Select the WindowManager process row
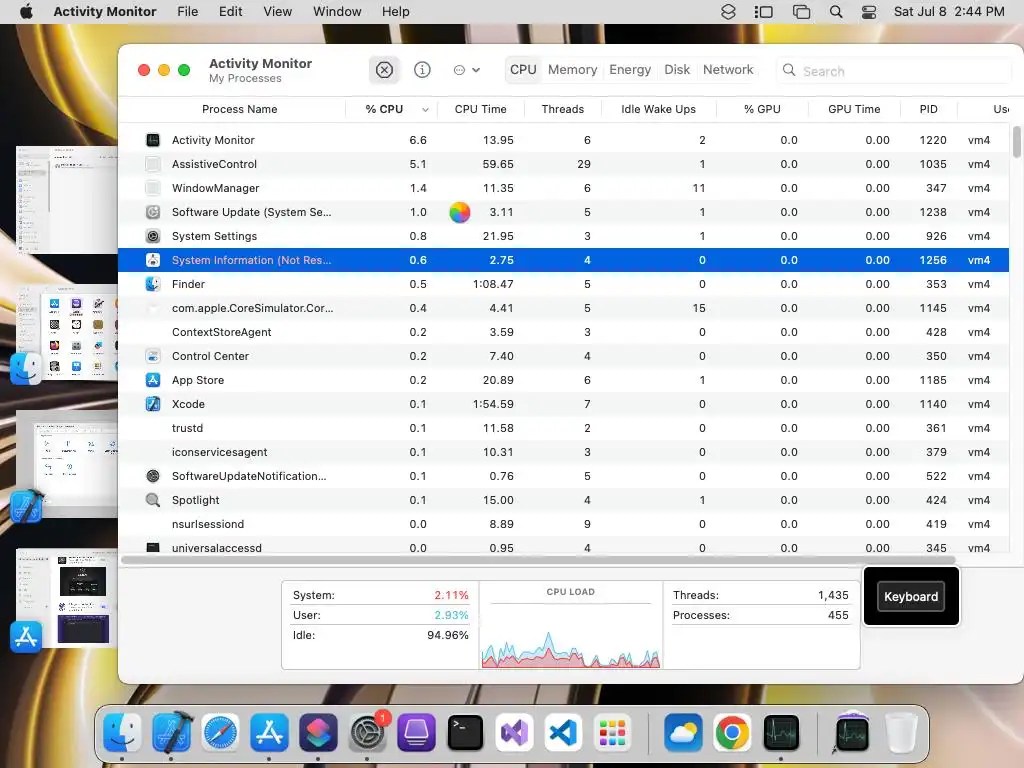This screenshot has height=768, width=1024. tap(563, 188)
